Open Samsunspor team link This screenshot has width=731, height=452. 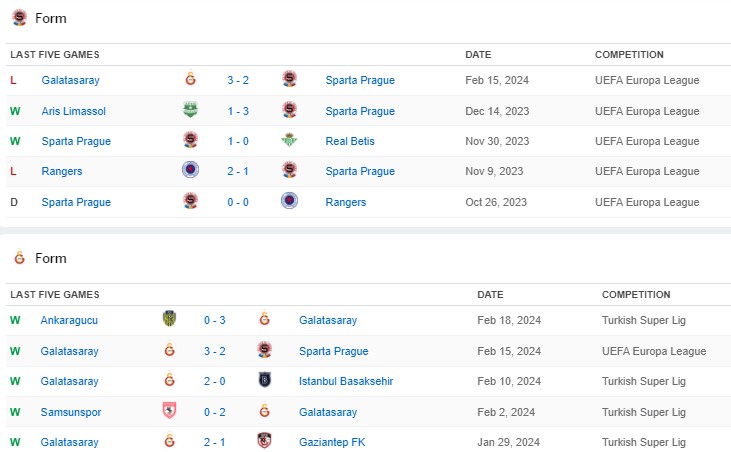pyautogui.click(x=71, y=412)
